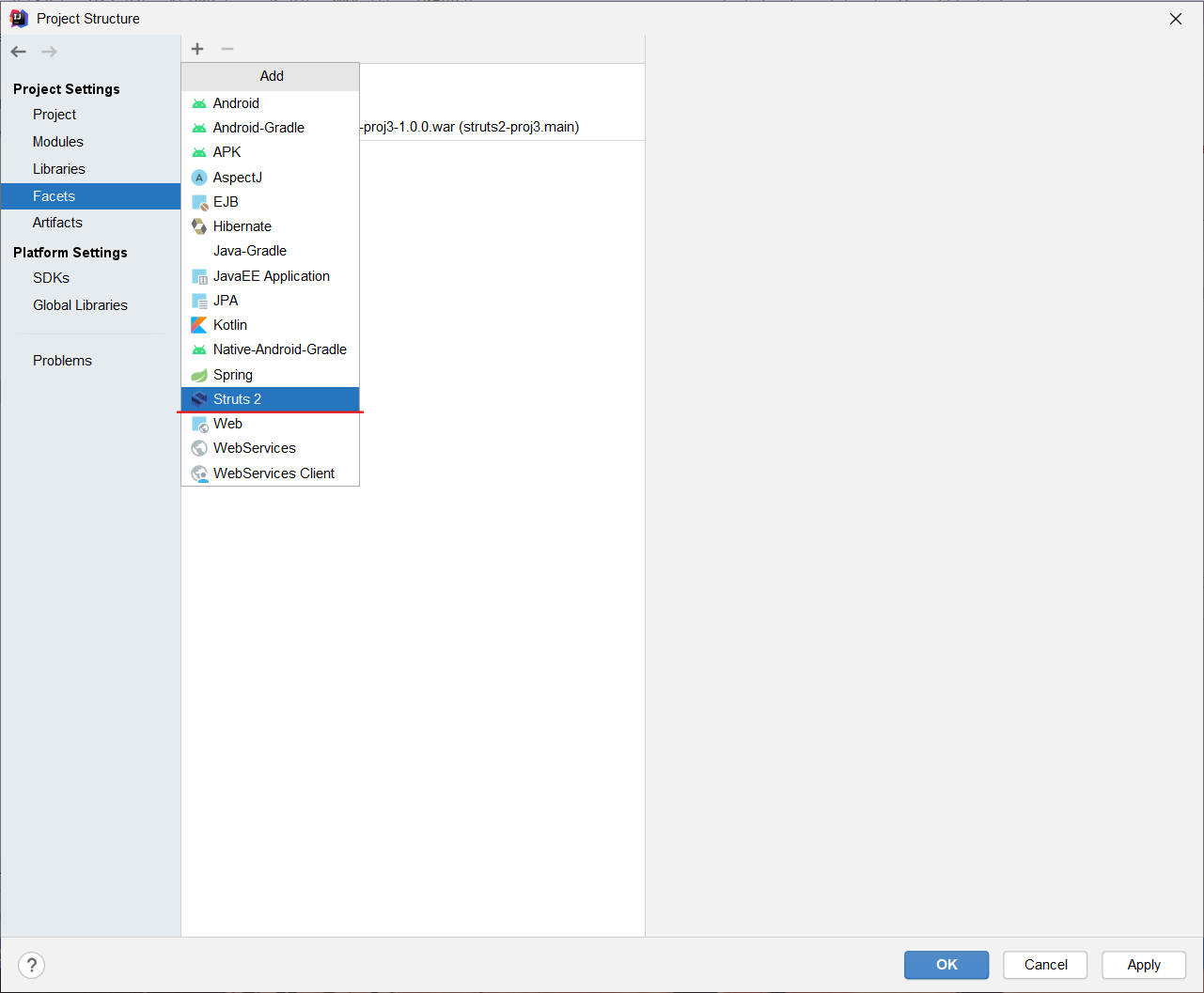The height and width of the screenshot is (993, 1204).
Task: Choose Kotlin facet entry
Action: click(270, 325)
